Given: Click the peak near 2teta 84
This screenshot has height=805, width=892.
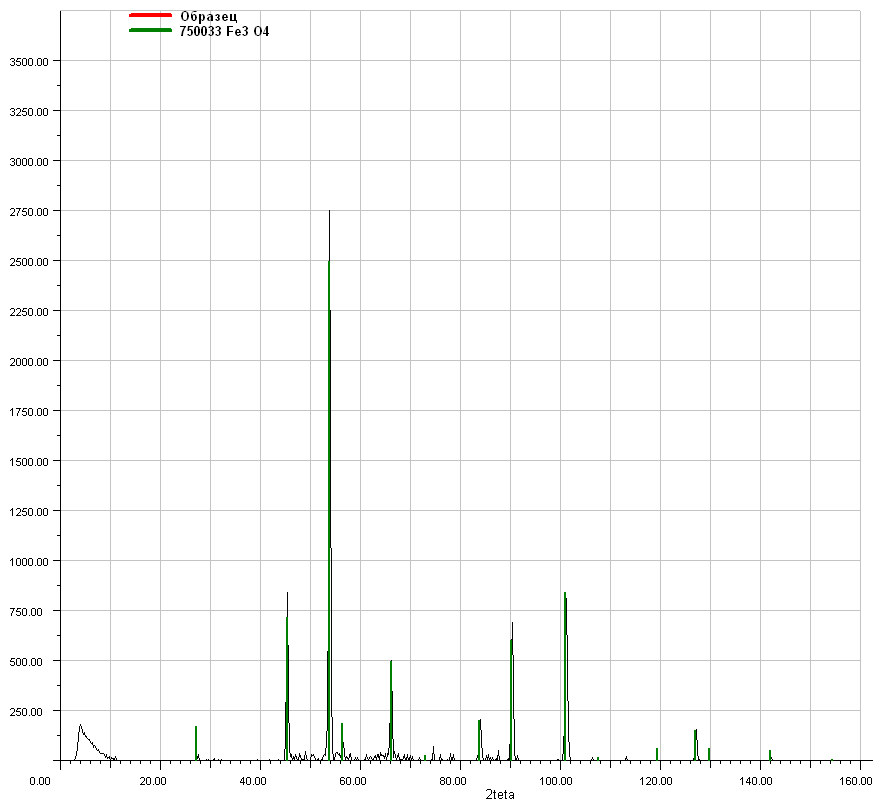Looking at the screenshot, I should click(480, 740).
